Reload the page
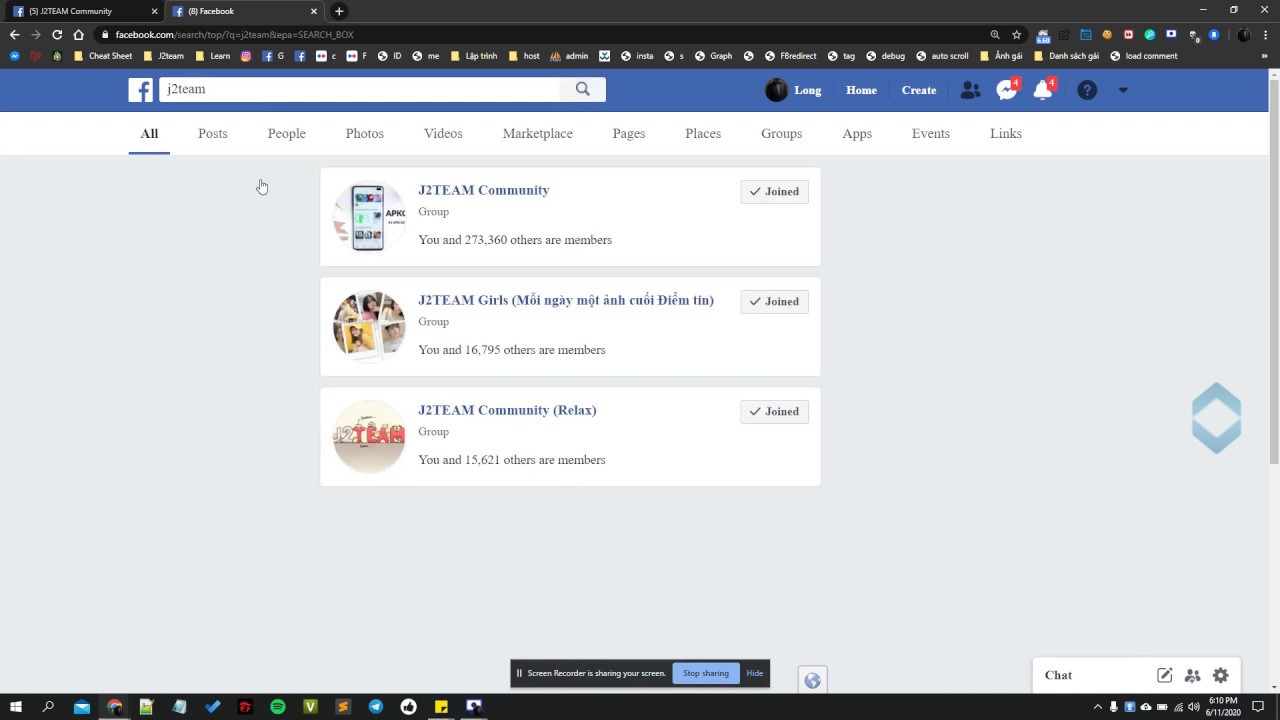This screenshot has width=1280, height=720. [57, 34]
